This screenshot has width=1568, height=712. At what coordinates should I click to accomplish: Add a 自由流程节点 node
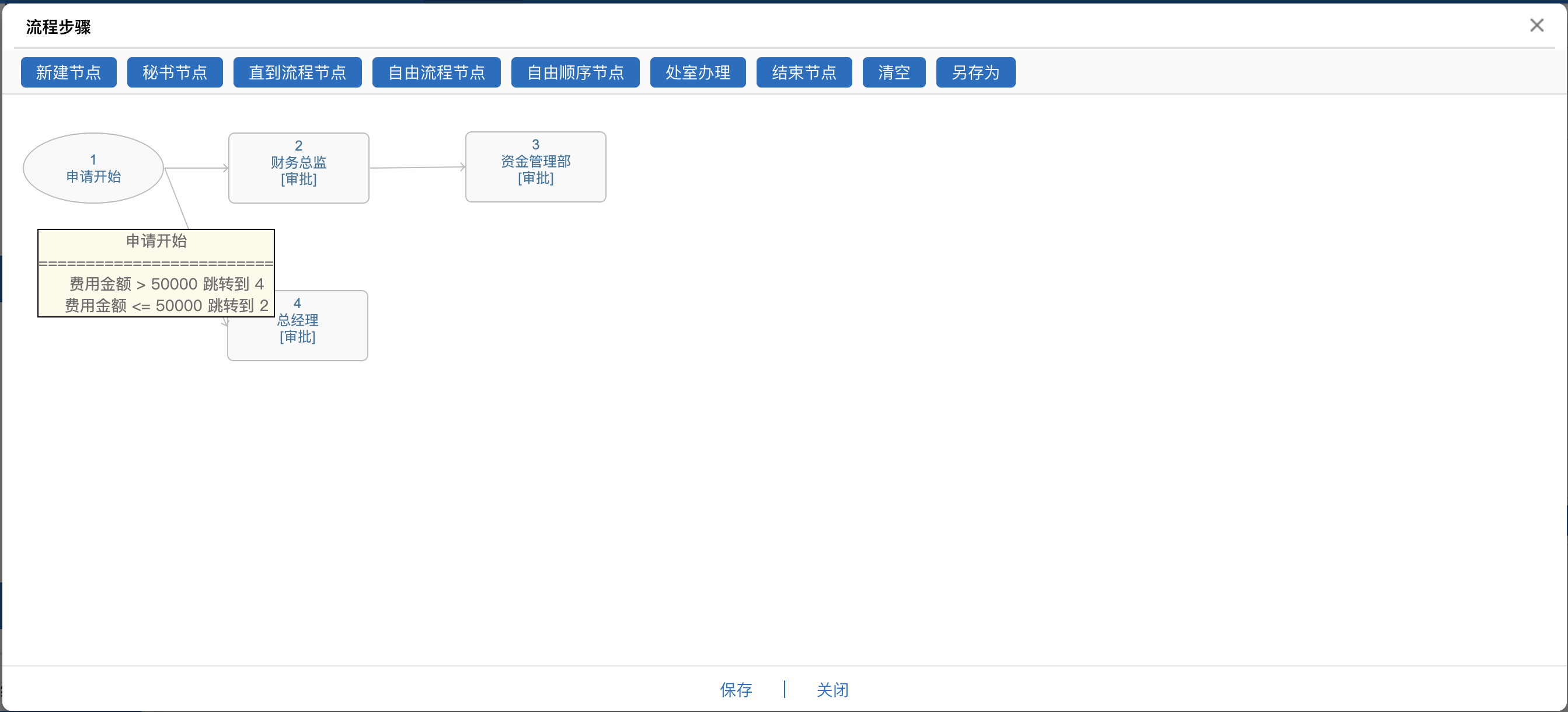[x=436, y=72]
